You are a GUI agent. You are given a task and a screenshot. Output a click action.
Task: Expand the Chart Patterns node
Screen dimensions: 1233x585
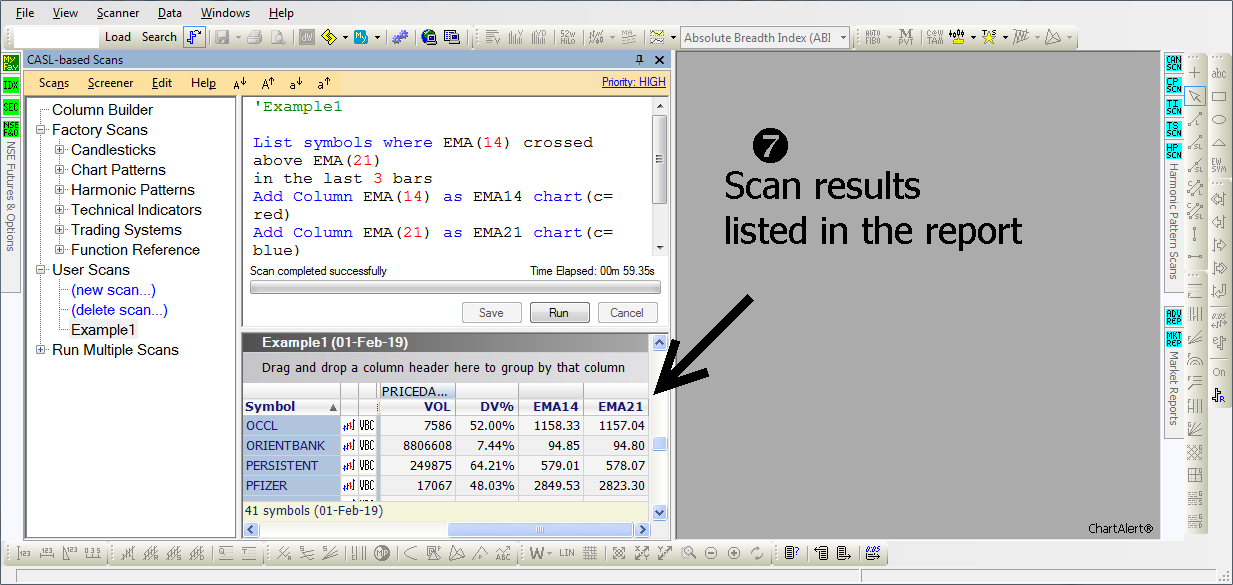point(60,170)
